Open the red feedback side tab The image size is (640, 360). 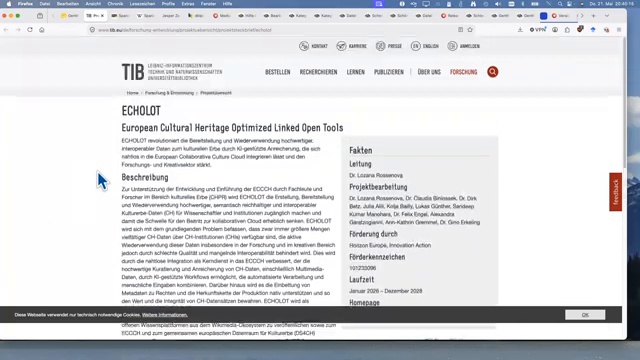pyautogui.click(x=616, y=192)
